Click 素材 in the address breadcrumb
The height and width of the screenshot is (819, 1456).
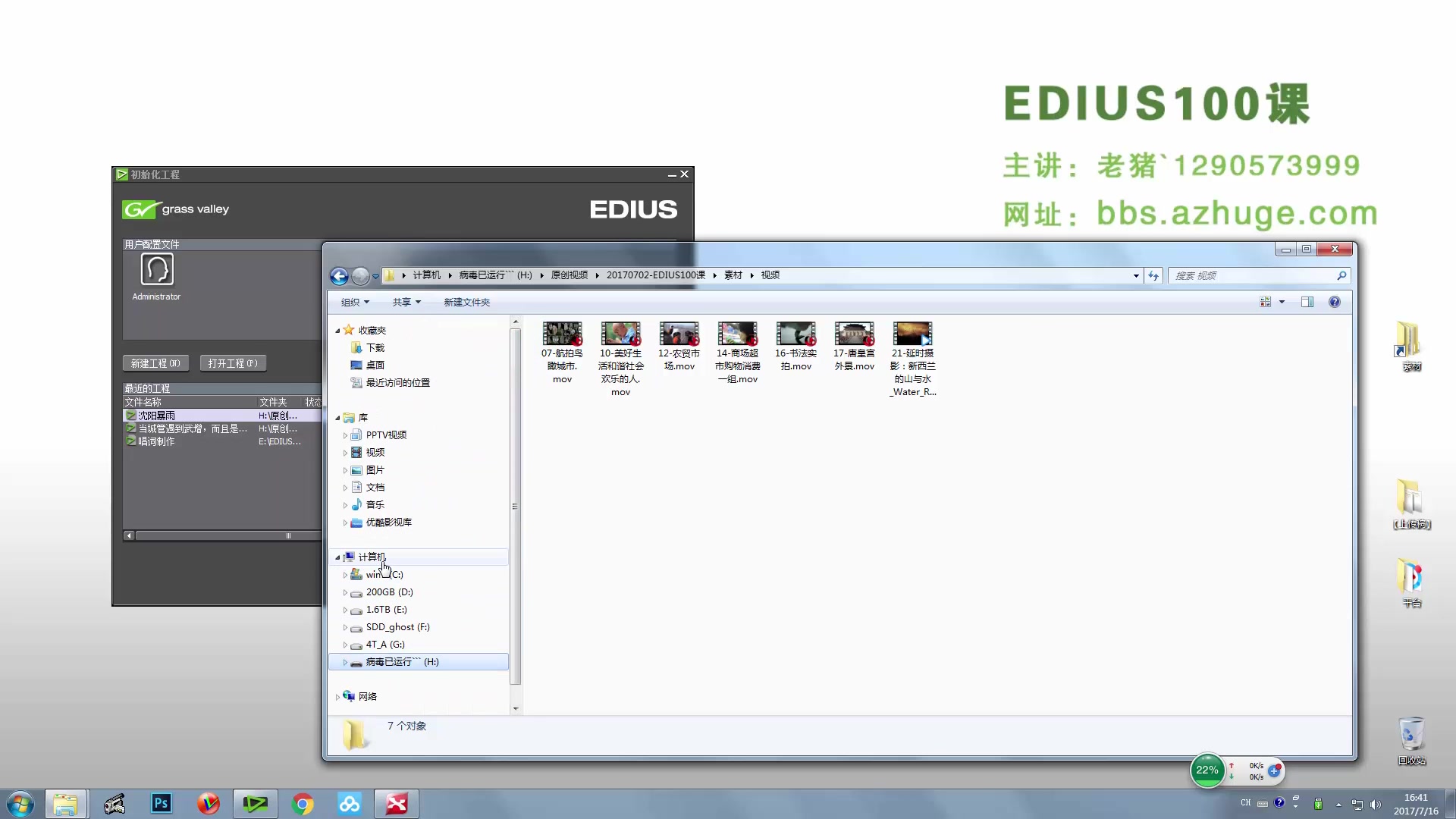click(x=733, y=275)
